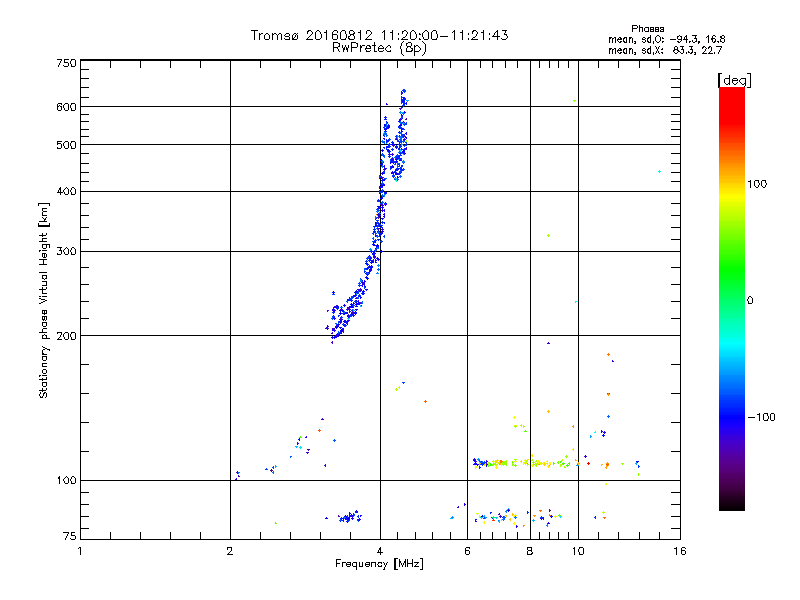Image resolution: width=800 pixels, height=600 pixels.
Task: Click the x-axis tick label "16"
Action: 680,551
